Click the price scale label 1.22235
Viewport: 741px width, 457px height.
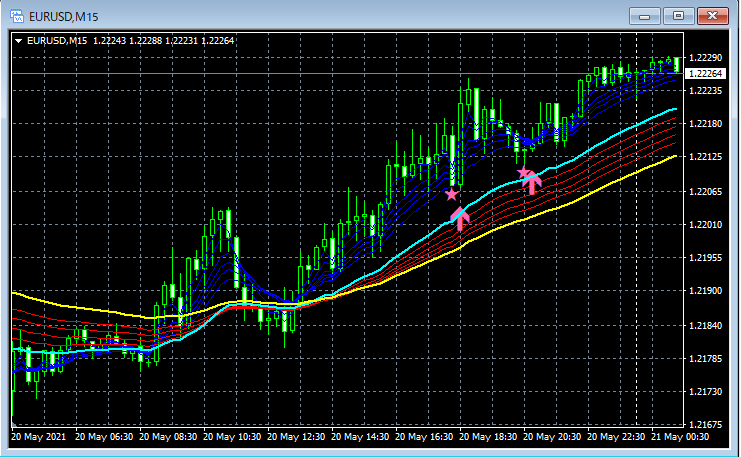[x=706, y=91]
